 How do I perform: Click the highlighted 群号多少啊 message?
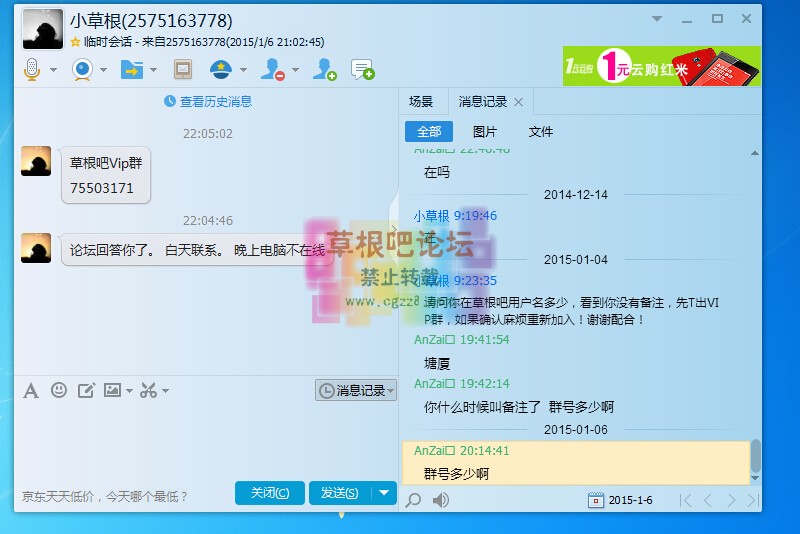pos(456,474)
